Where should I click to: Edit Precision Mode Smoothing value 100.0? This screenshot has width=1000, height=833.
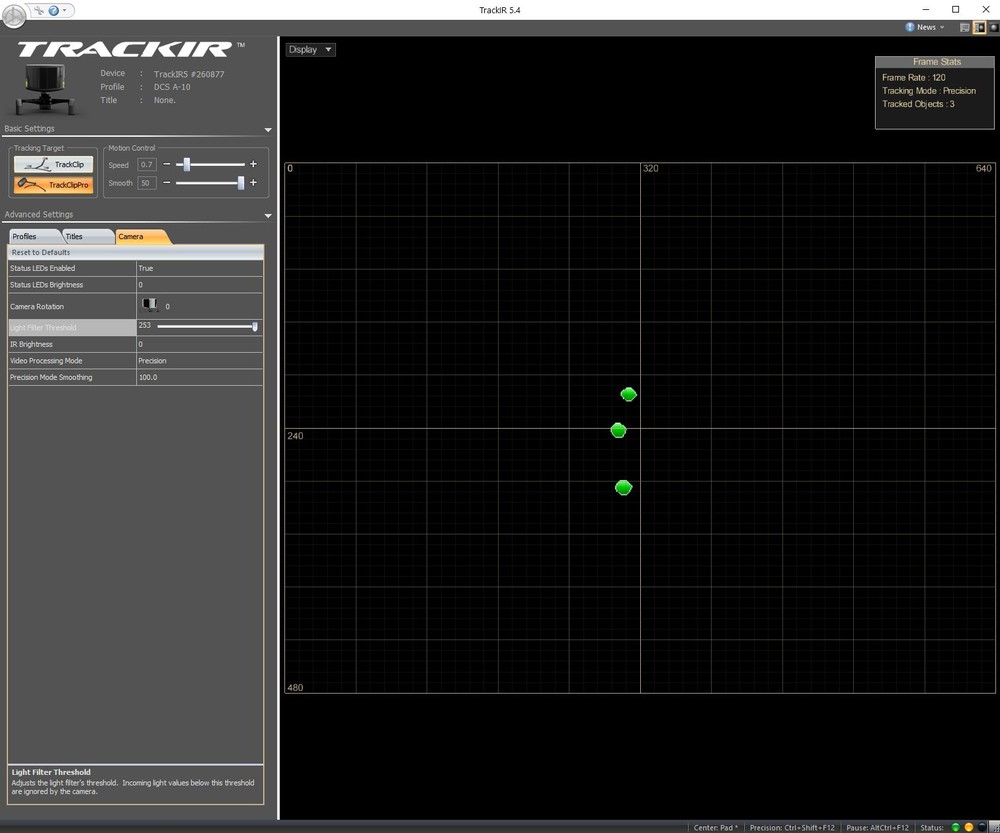200,378
